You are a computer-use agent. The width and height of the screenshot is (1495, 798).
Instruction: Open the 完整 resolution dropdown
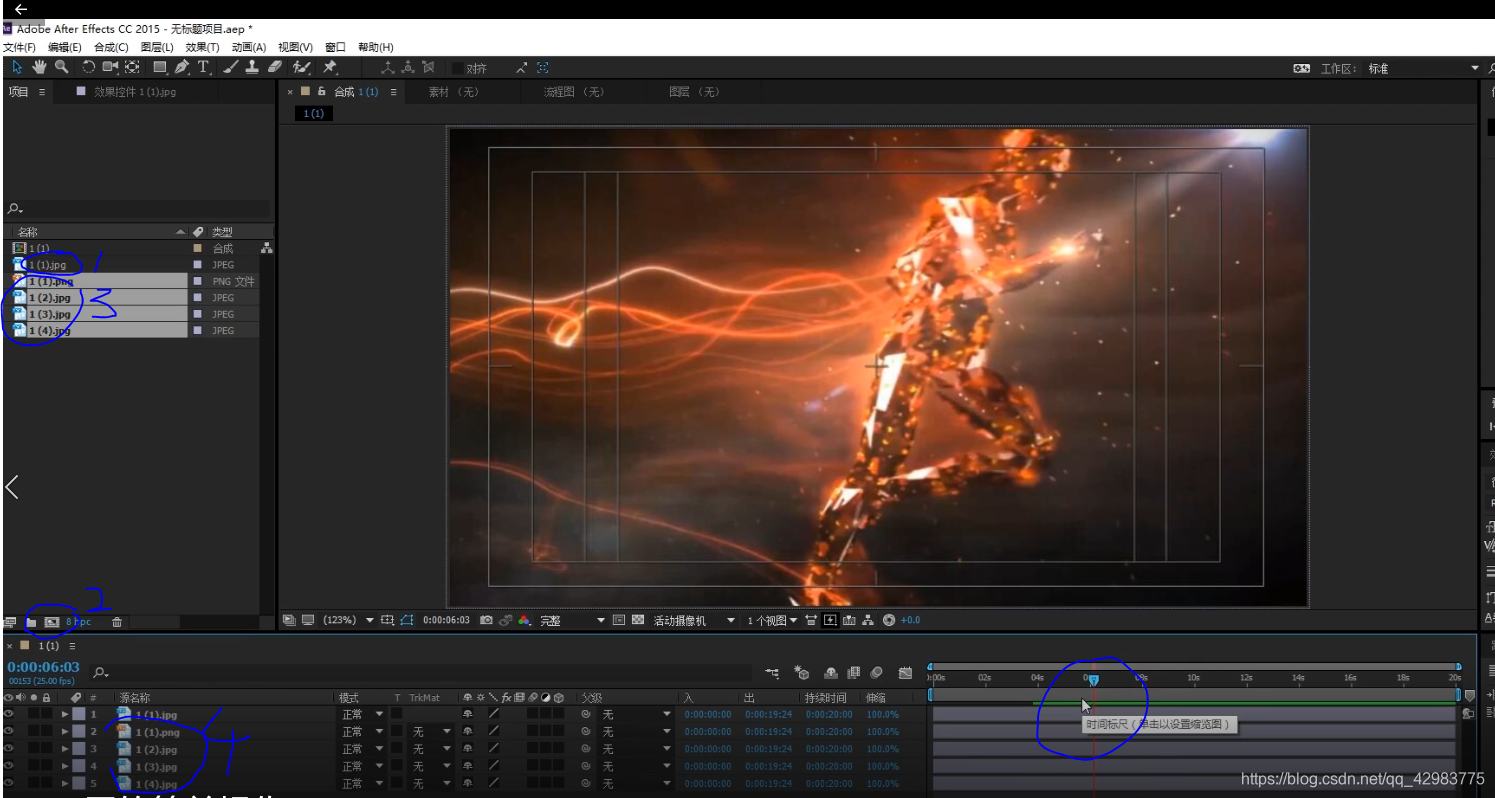coord(572,620)
